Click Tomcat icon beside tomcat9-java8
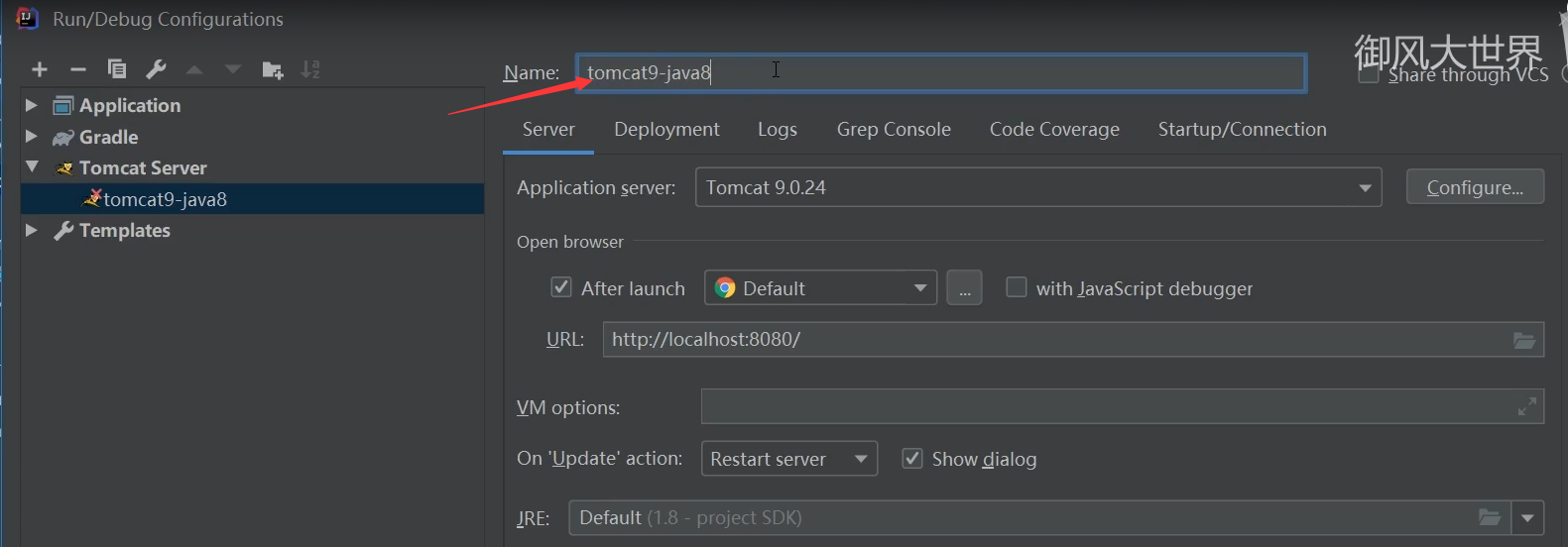 pyautogui.click(x=92, y=198)
